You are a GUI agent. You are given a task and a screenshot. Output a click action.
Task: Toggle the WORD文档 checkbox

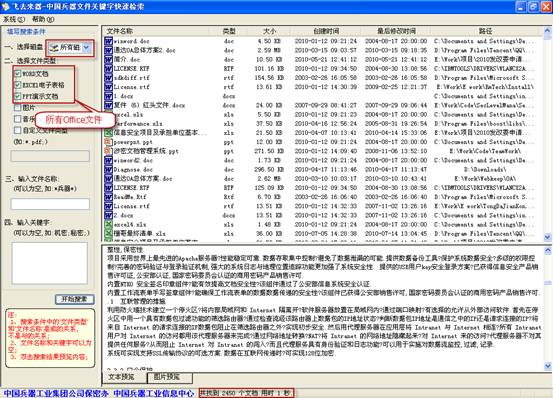pos(17,74)
